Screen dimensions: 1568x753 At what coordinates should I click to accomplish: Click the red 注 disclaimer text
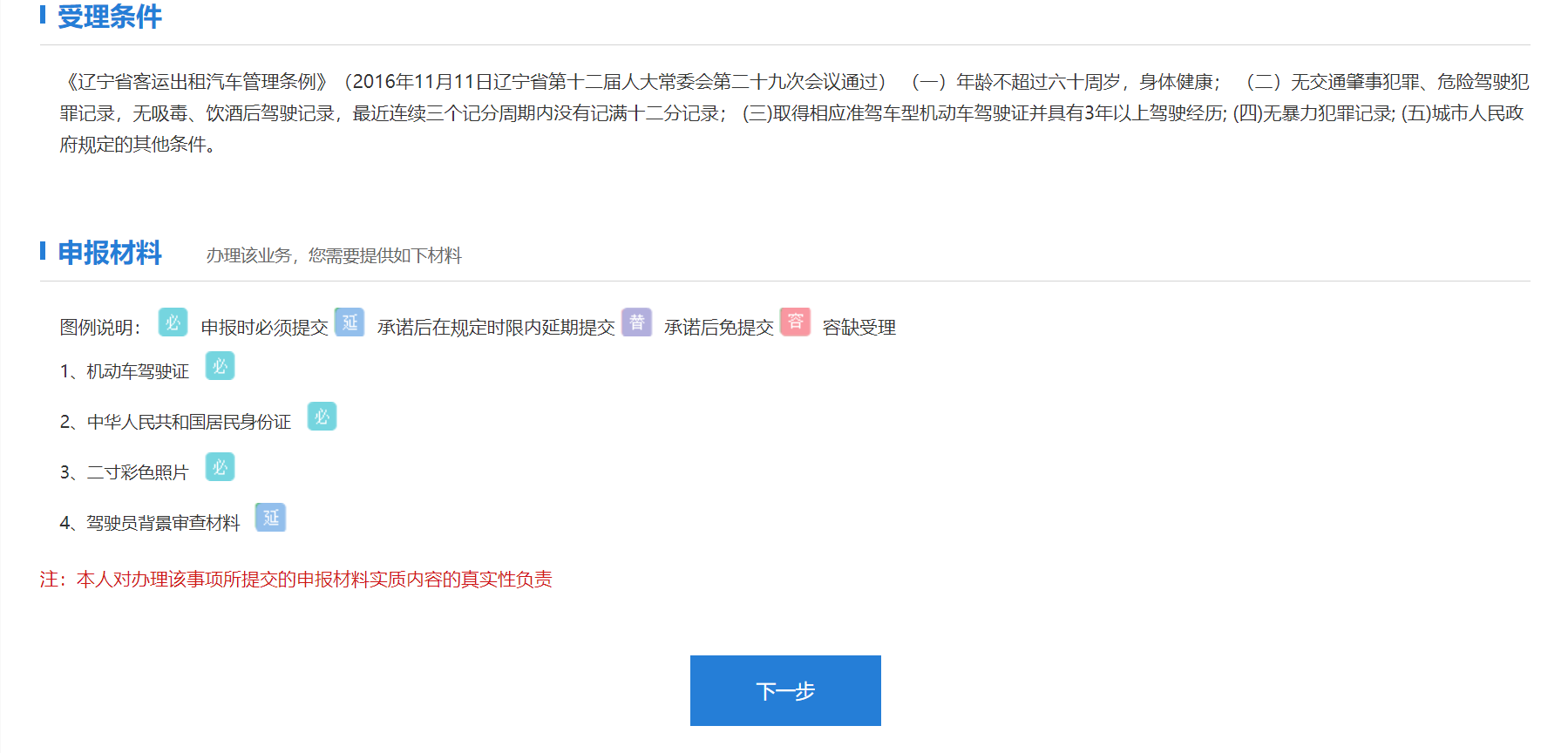point(296,580)
